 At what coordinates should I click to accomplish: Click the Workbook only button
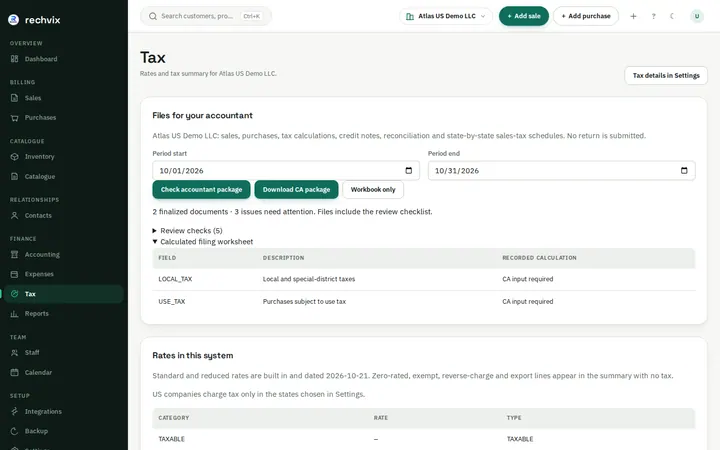[373, 190]
